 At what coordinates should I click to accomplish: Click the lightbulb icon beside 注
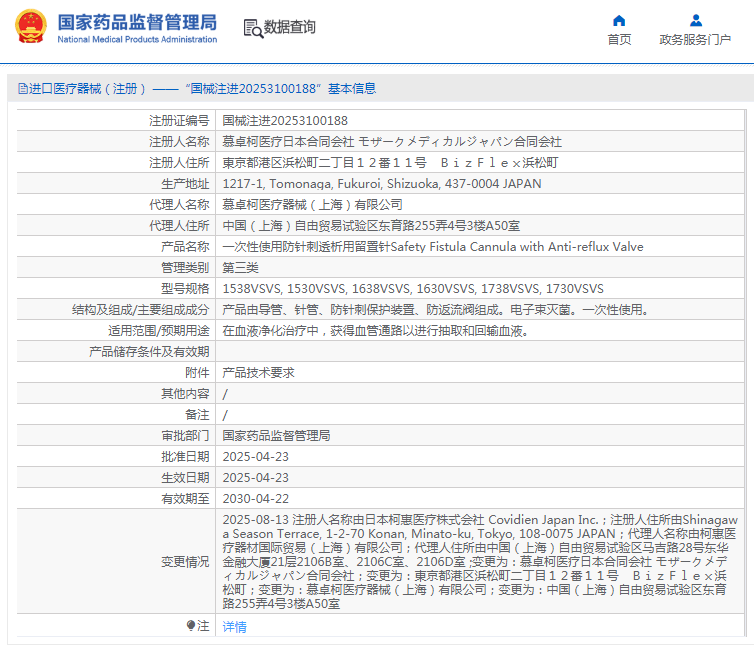point(191,626)
